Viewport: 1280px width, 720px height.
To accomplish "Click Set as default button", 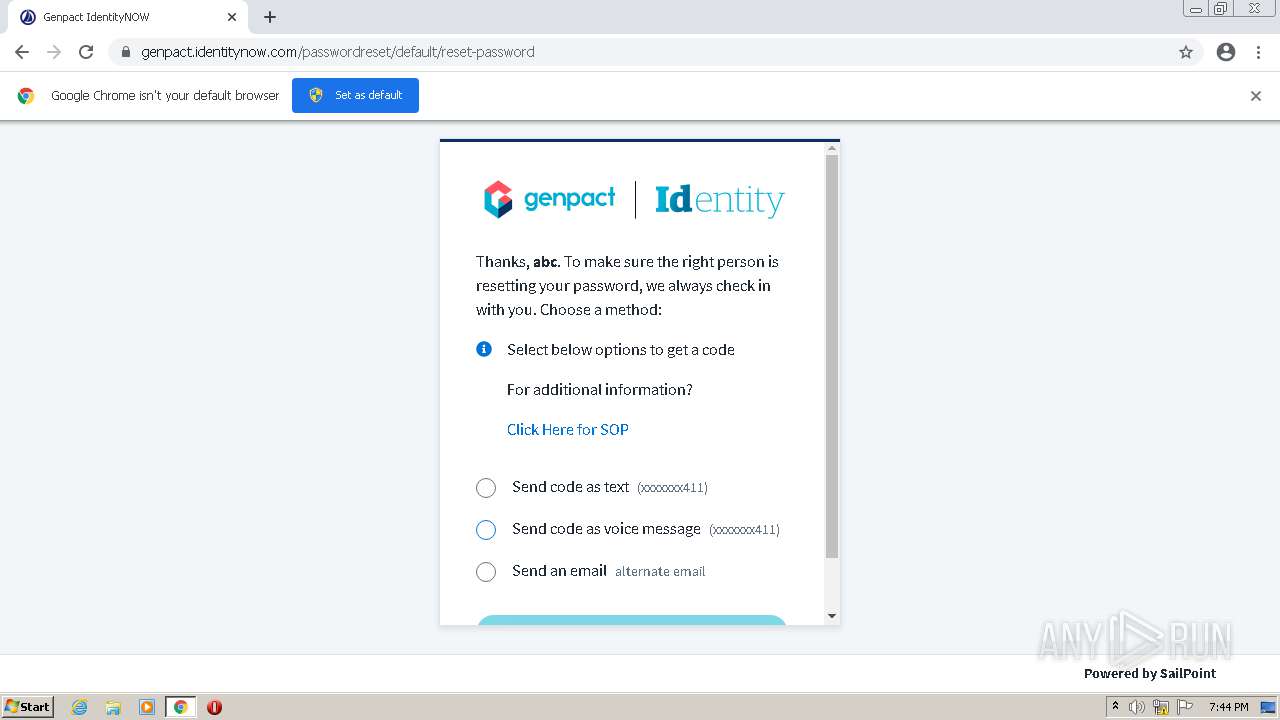I will coord(355,95).
